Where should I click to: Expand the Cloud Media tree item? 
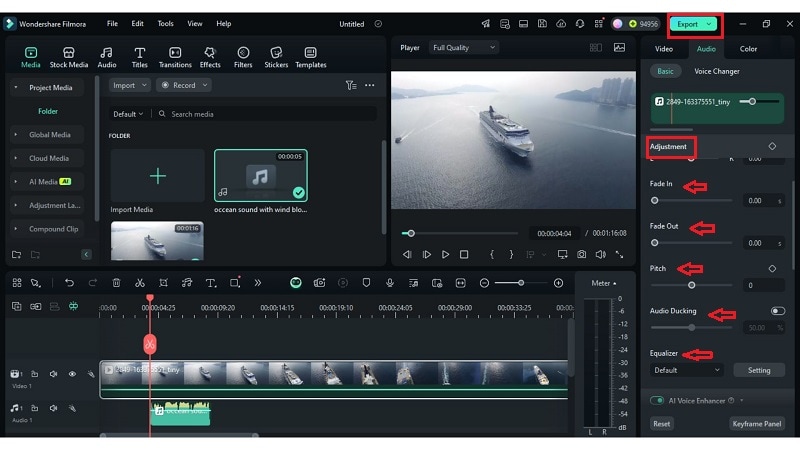[x=16, y=158]
